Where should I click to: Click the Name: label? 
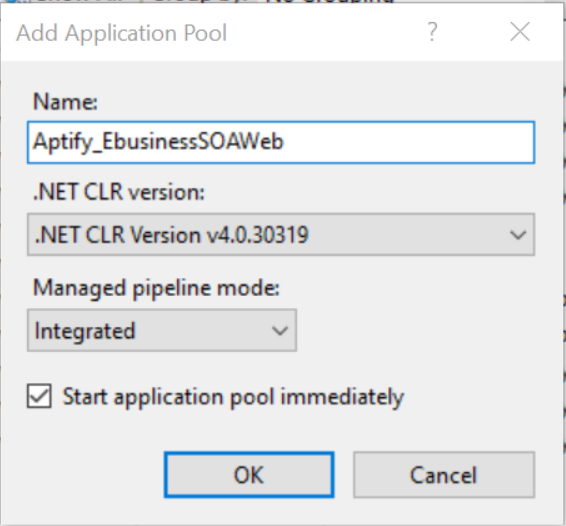click(x=65, y=101)
